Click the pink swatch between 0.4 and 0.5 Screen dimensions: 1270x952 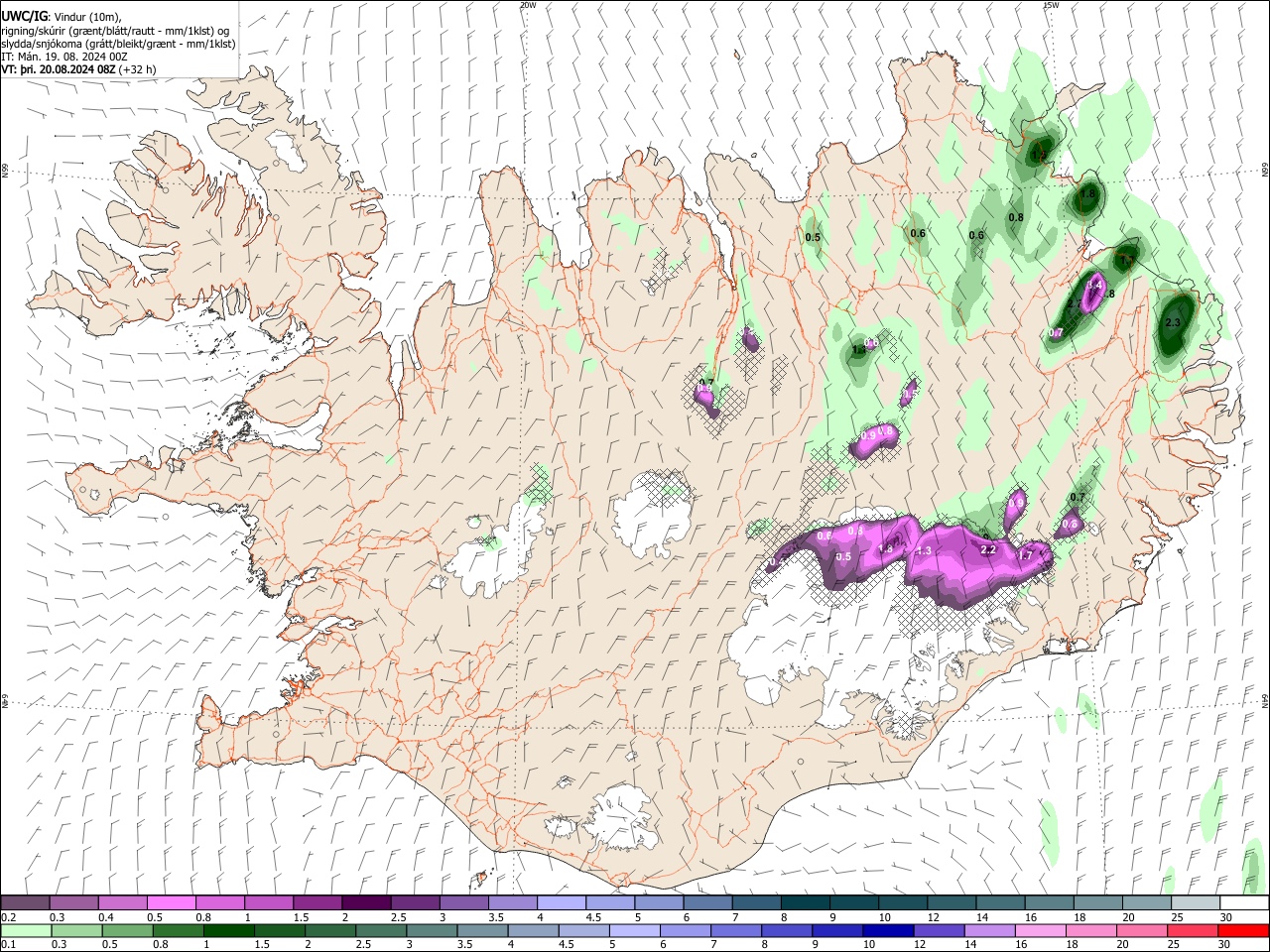pos(123,902)
